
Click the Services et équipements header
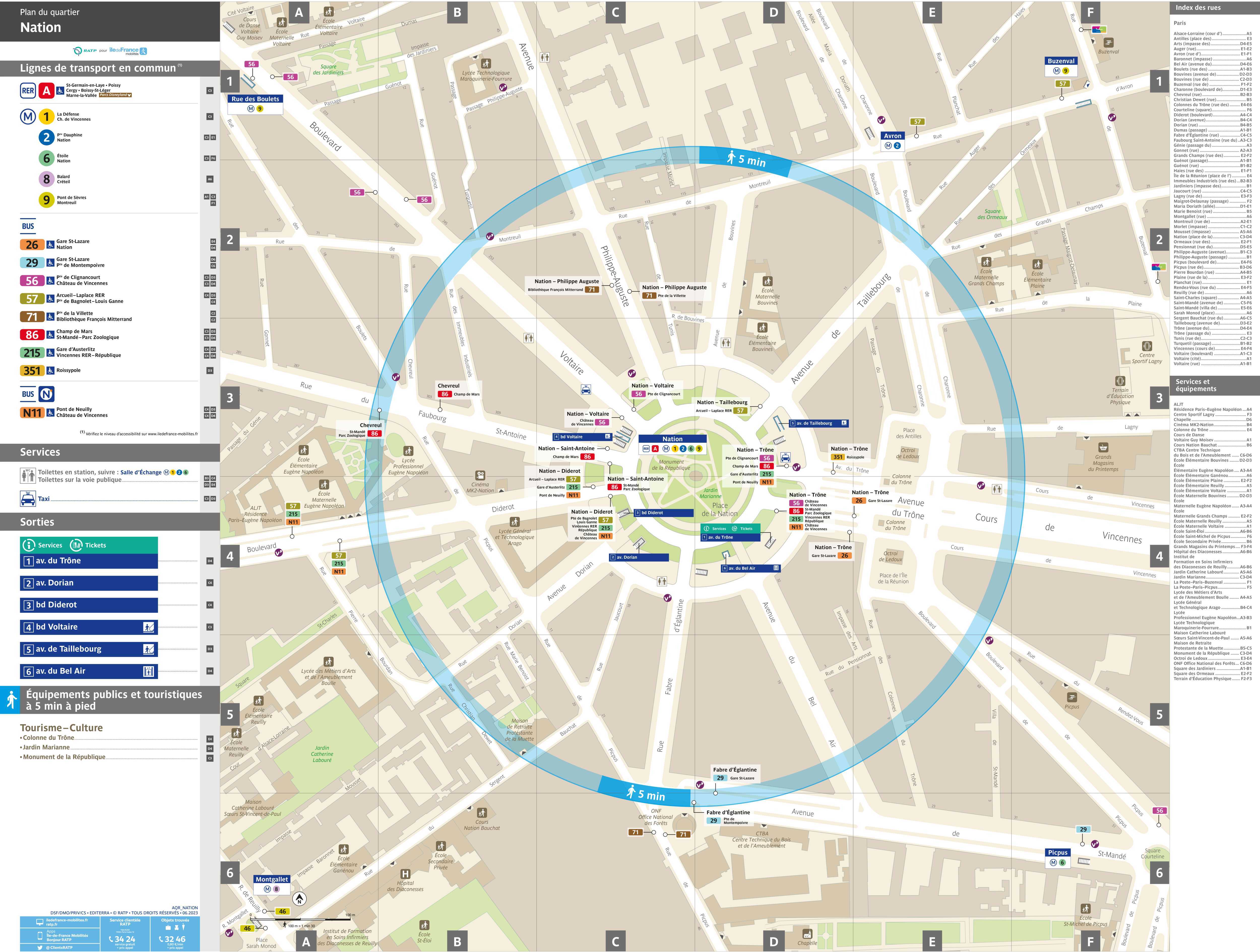tap(1196, 385)
